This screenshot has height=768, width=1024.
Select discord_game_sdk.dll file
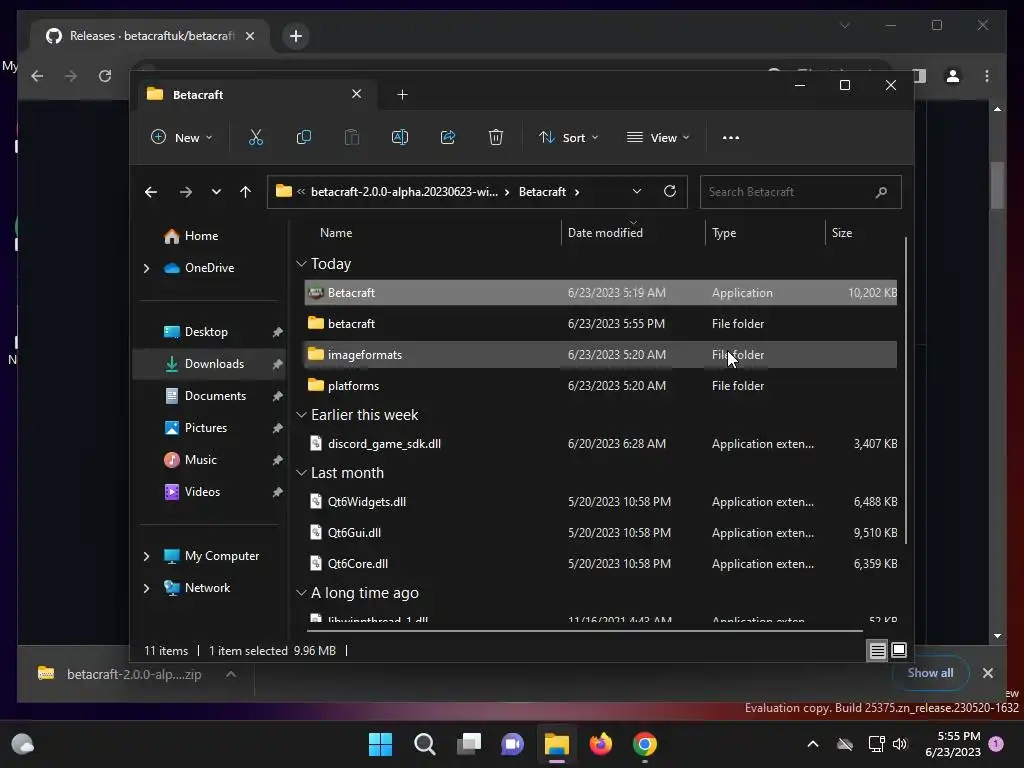point(600,444)
